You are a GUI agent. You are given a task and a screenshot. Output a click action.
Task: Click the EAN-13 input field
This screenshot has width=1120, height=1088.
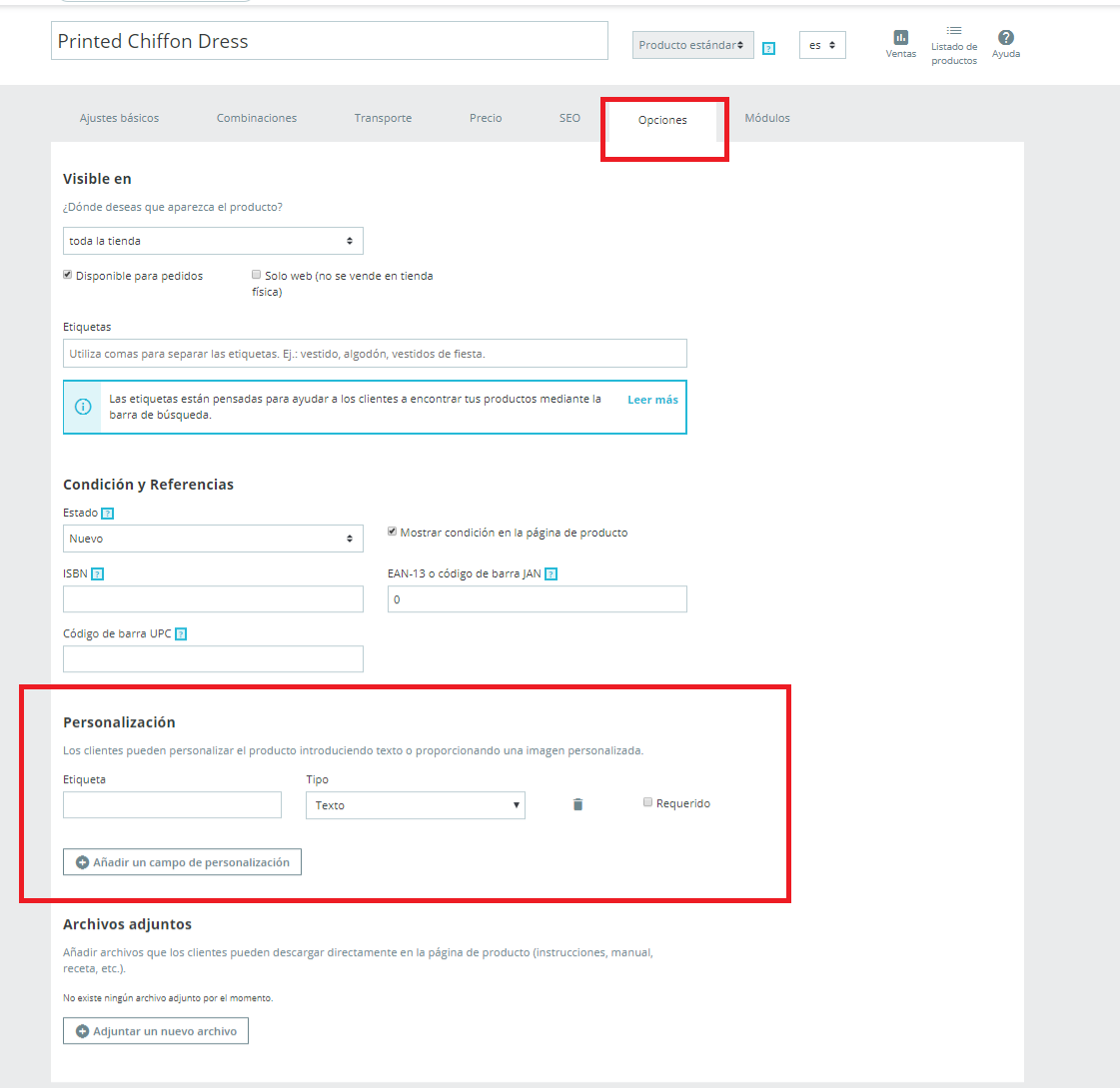point(538,599)
